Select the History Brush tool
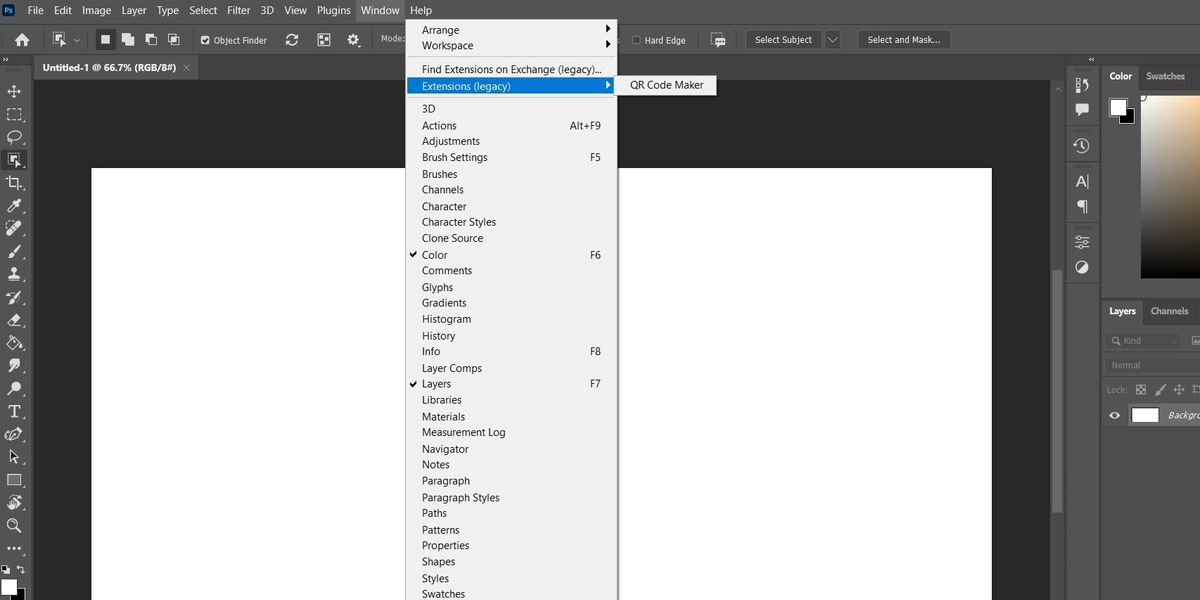 (x=14, y=297)
